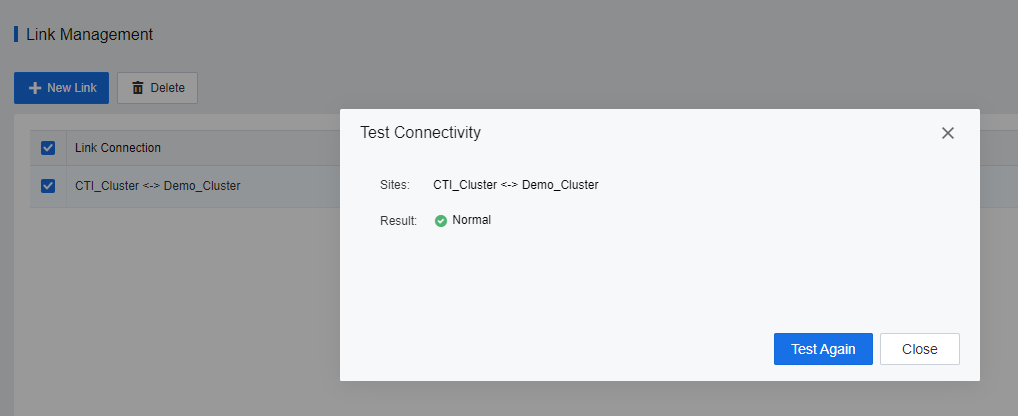The height and width of the screenshot is (416, 1018).
Task: Click the Normal result text
Action: coord(471,220)
